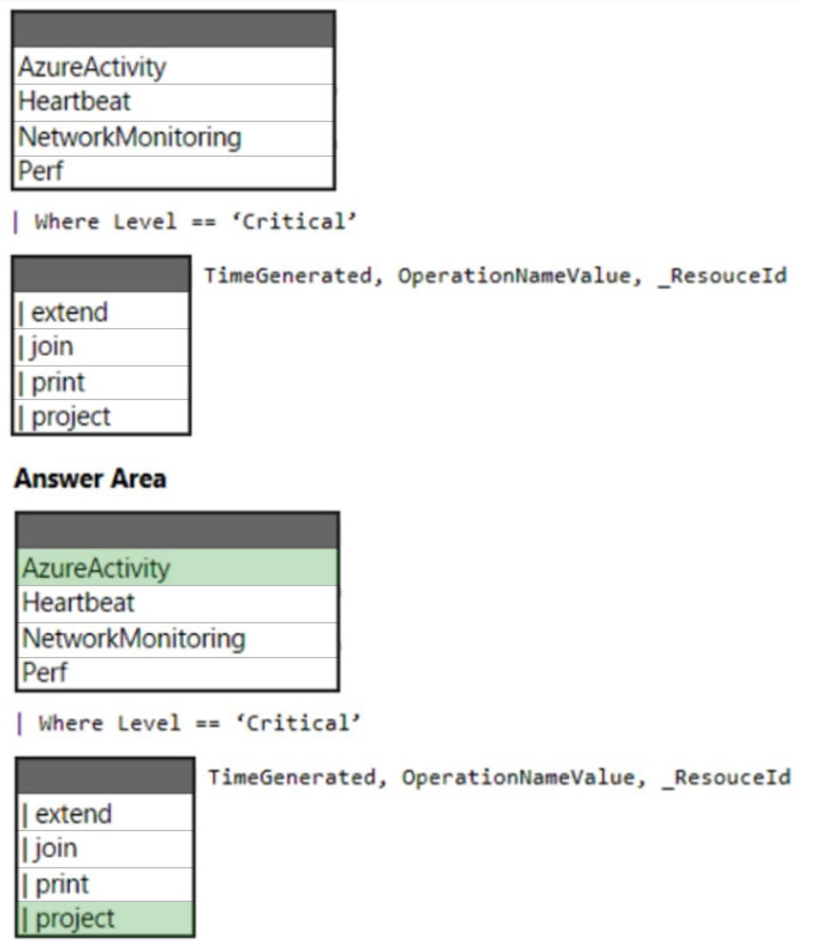The image size is (823, 946).
Task: Select the green-highlighted AzureActivity option
Action: click(x=177, y=568)
